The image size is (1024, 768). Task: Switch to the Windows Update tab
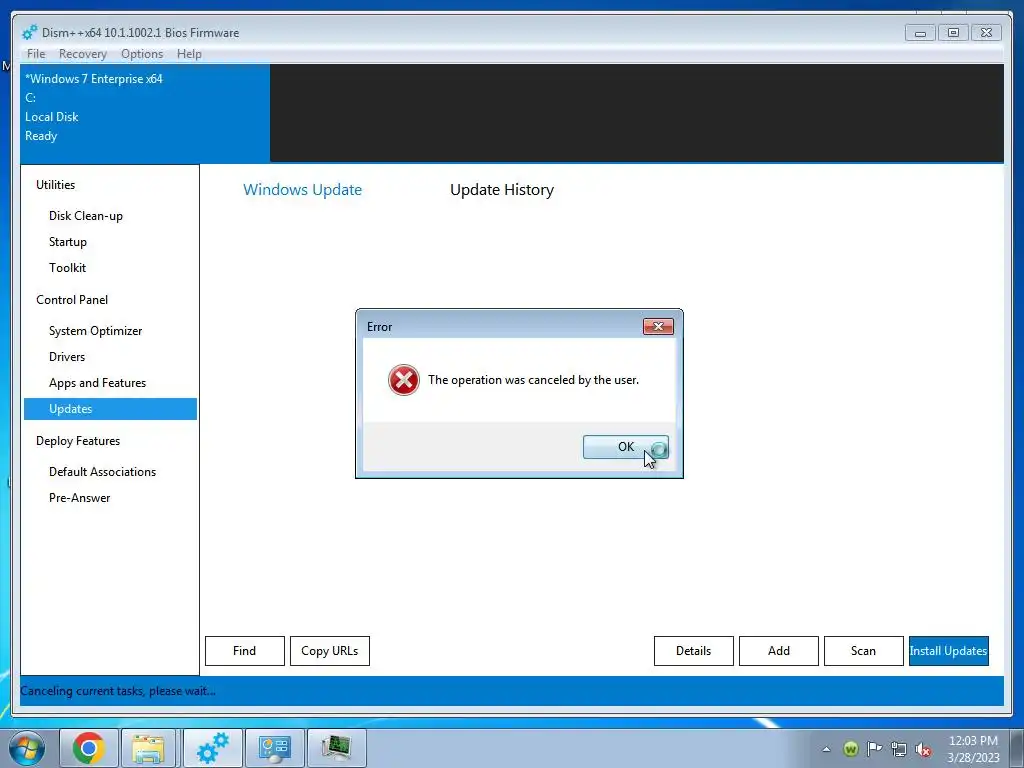click(x=302, y=189)
